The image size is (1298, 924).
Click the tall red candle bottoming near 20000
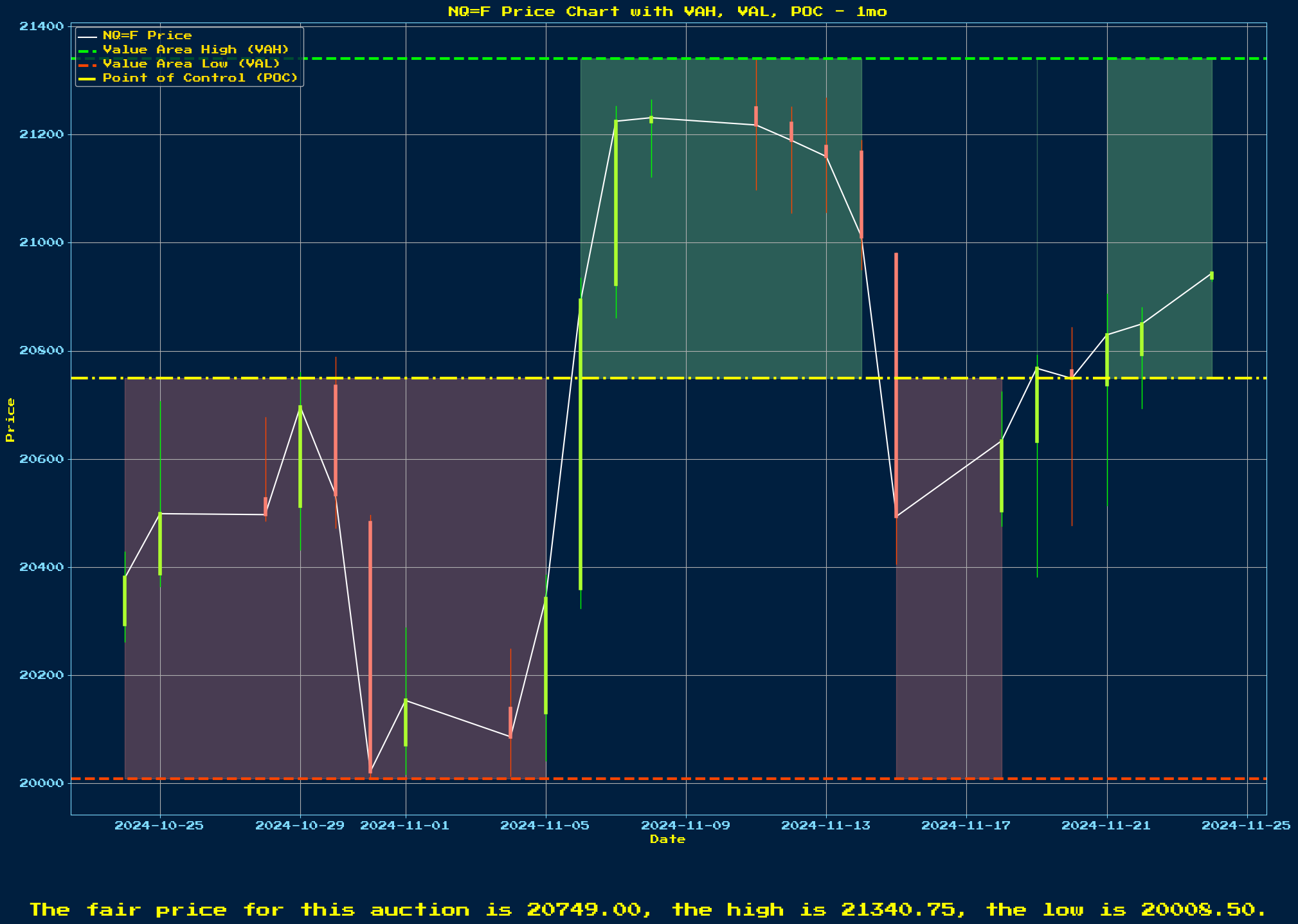pyautogui.click(x=370, y=646)
